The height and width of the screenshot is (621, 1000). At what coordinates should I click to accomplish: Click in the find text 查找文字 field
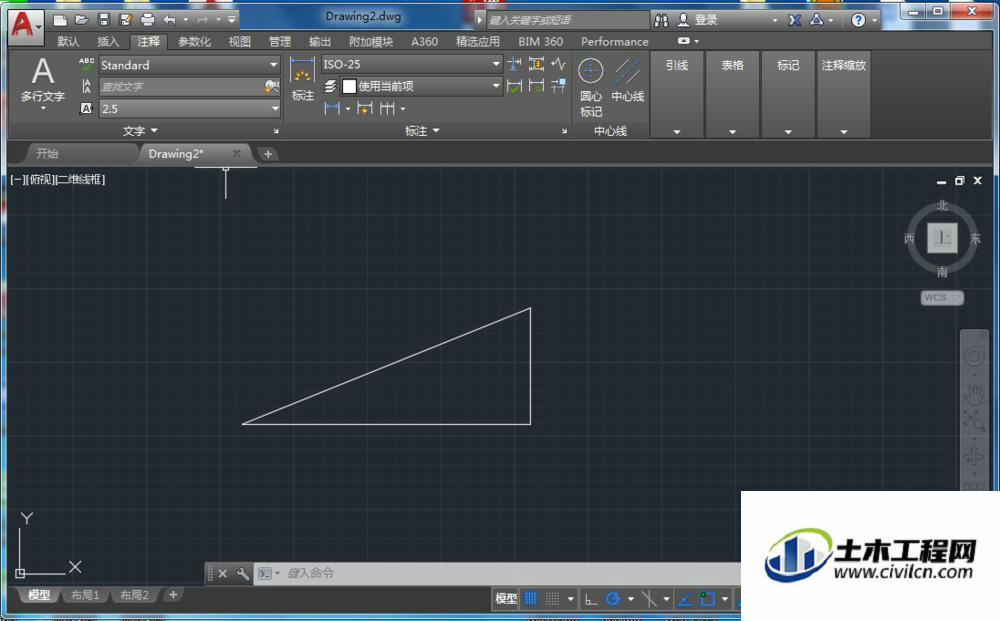point(180,86)
